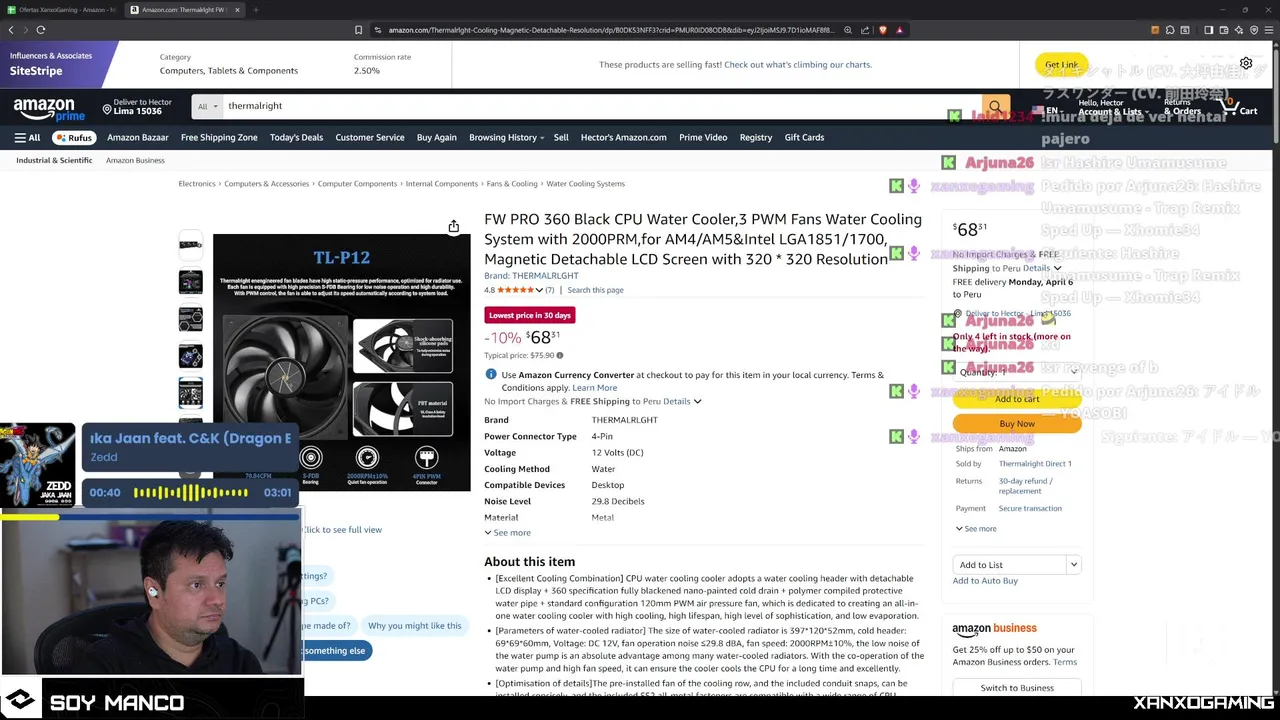Click the Rufus assistant button

click(74, 137)
